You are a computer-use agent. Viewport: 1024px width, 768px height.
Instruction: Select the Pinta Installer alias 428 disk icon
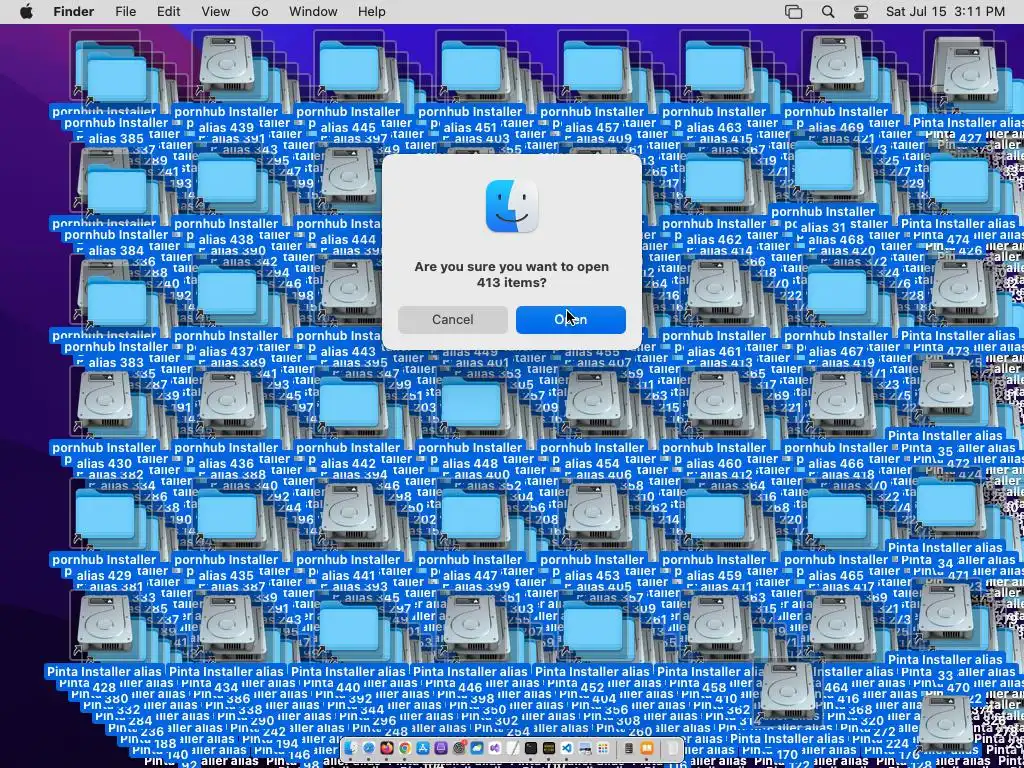[104, 625]
